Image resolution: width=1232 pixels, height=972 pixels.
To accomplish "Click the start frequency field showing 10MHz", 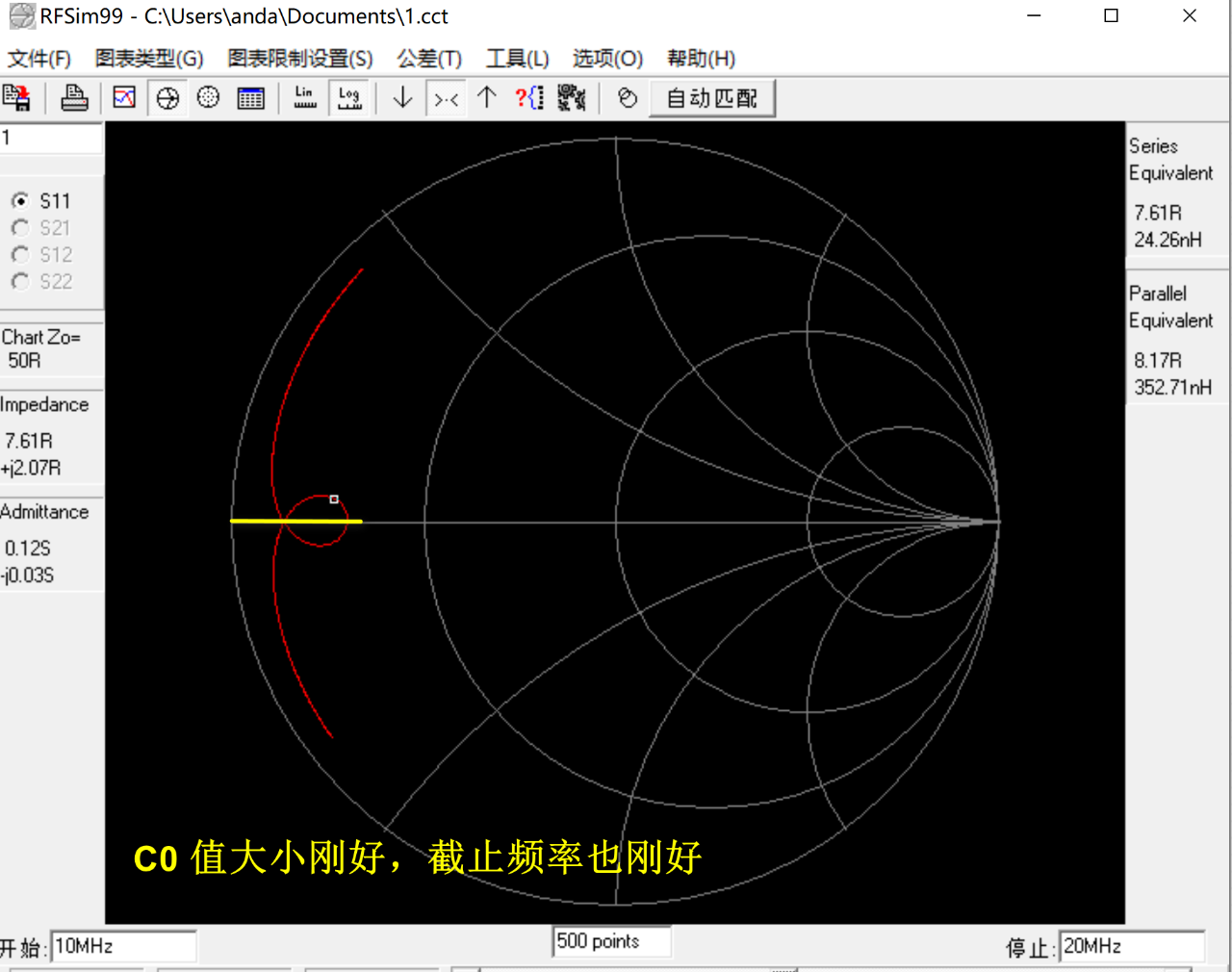I will pos(123,946).
